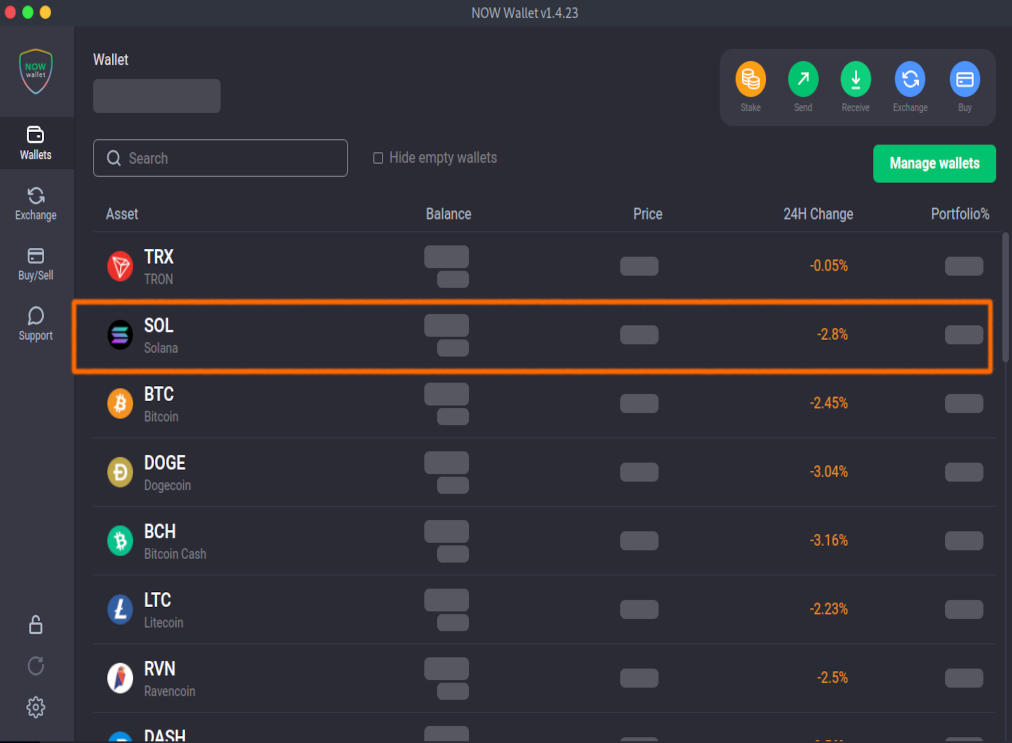Image resolution: width=1012 pixels, height=743 pixels.
Task: Enable Hide empty wallets checkbox
Action: [378, 158]
